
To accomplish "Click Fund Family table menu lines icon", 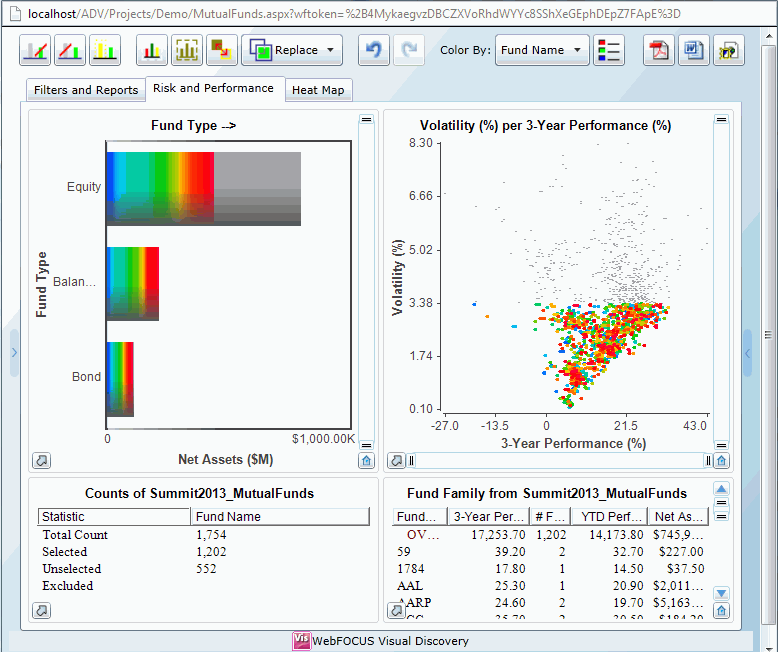I will pos(721,502).
